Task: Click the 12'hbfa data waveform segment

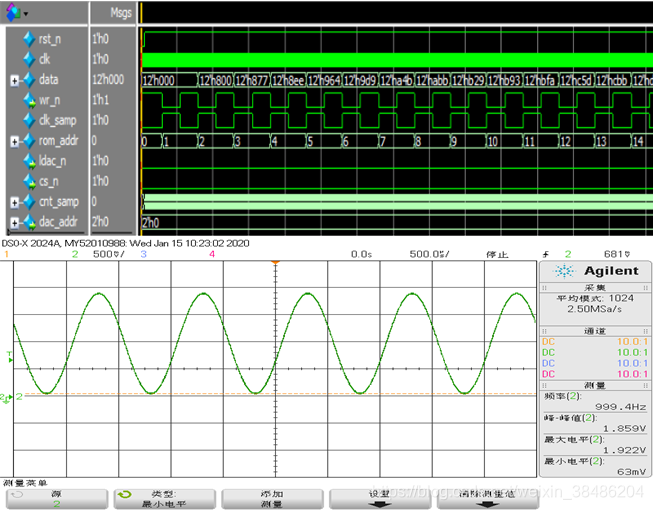Action: tap(540, 80)
